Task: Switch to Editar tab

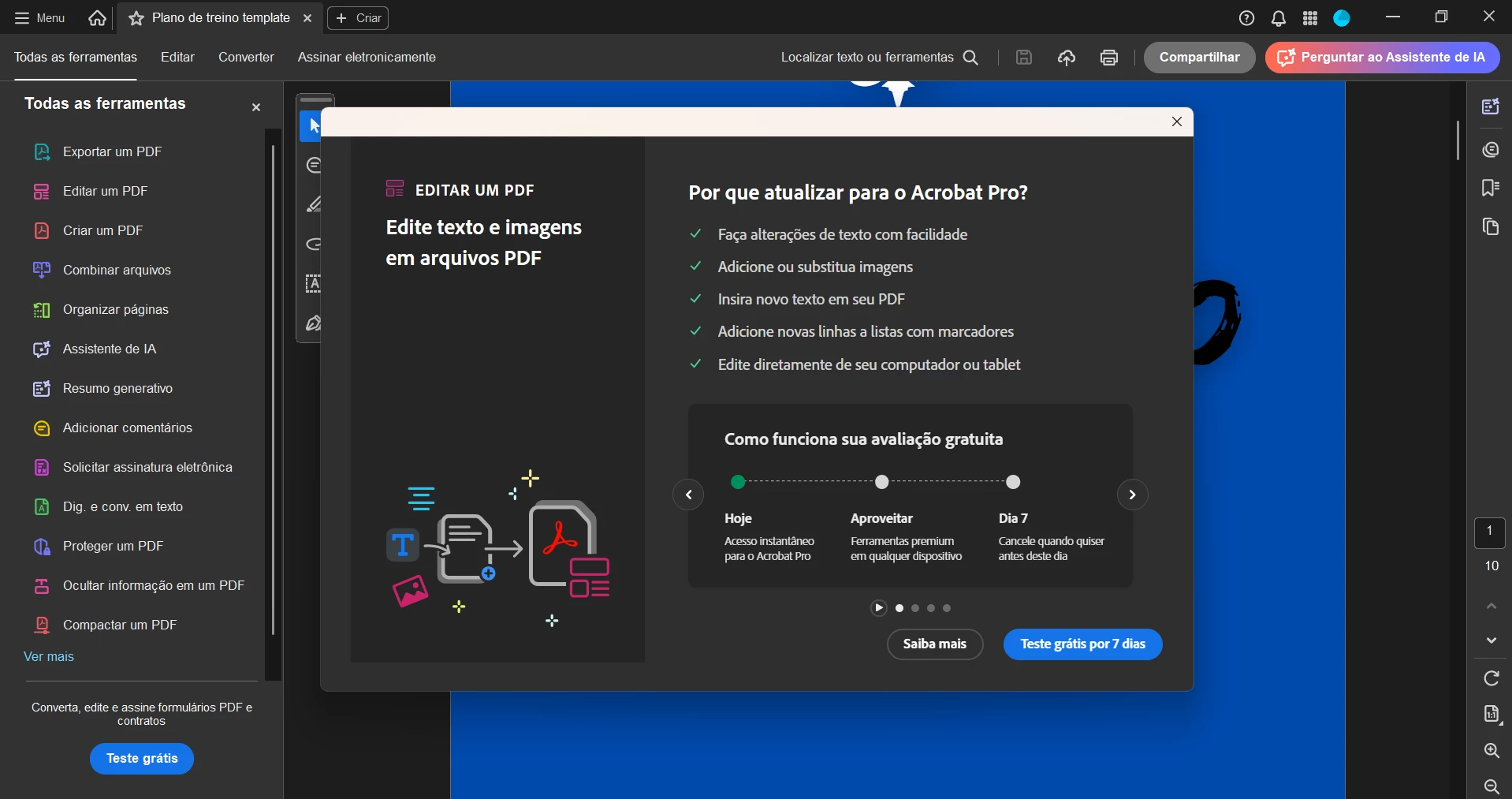Action: click(177, 57)
